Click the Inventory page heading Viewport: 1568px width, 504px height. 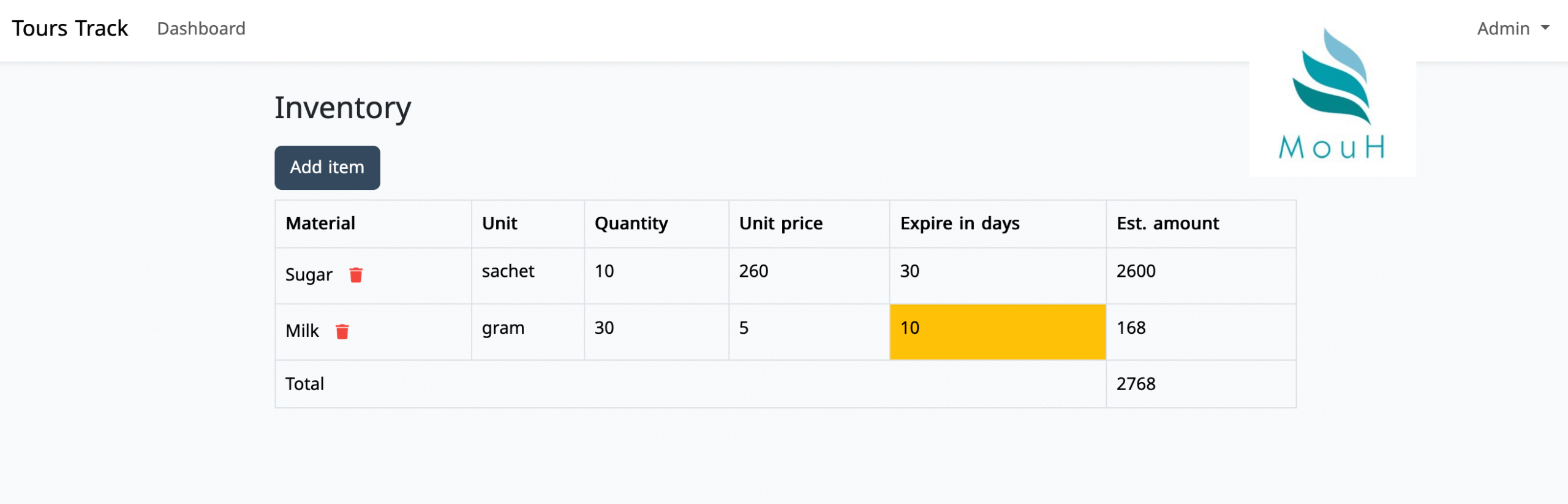click(x=342, y=108)
